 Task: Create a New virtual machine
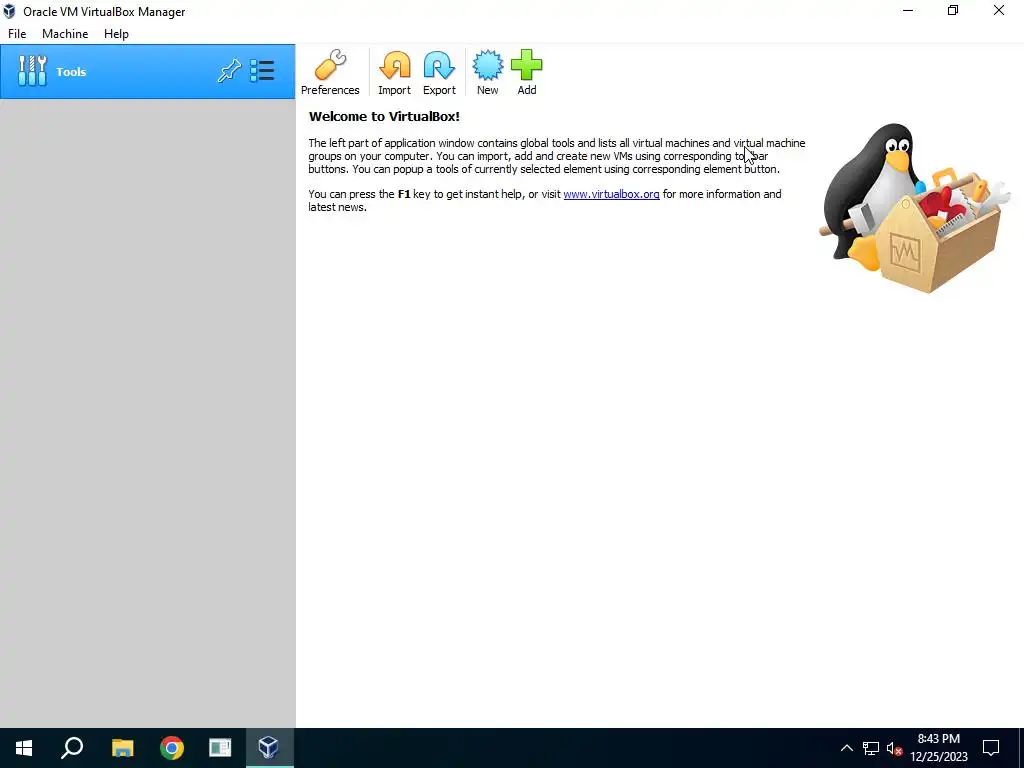pos(487,72)
